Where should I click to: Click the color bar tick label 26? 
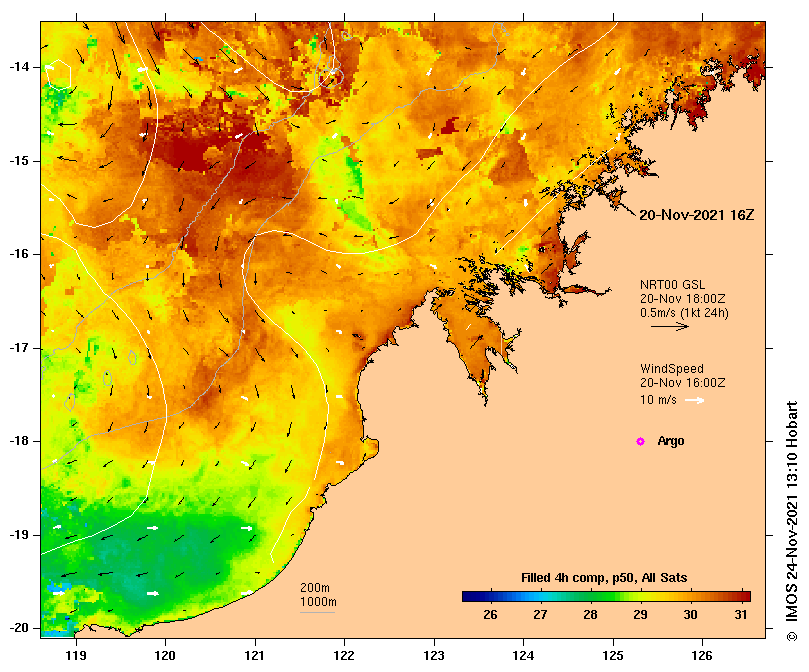tap(490, 615)
